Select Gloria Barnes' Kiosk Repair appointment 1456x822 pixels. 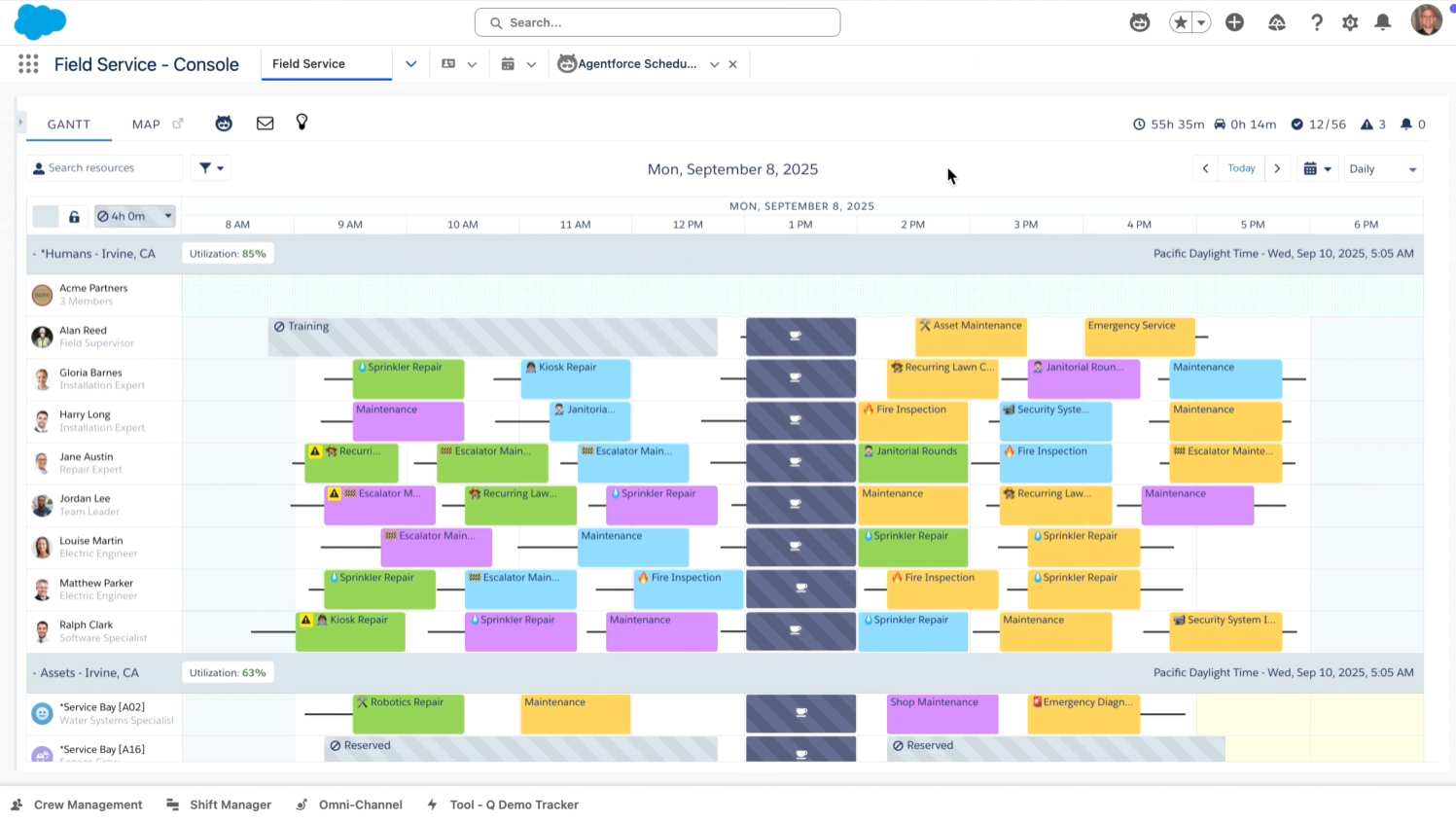coord(576,379)
